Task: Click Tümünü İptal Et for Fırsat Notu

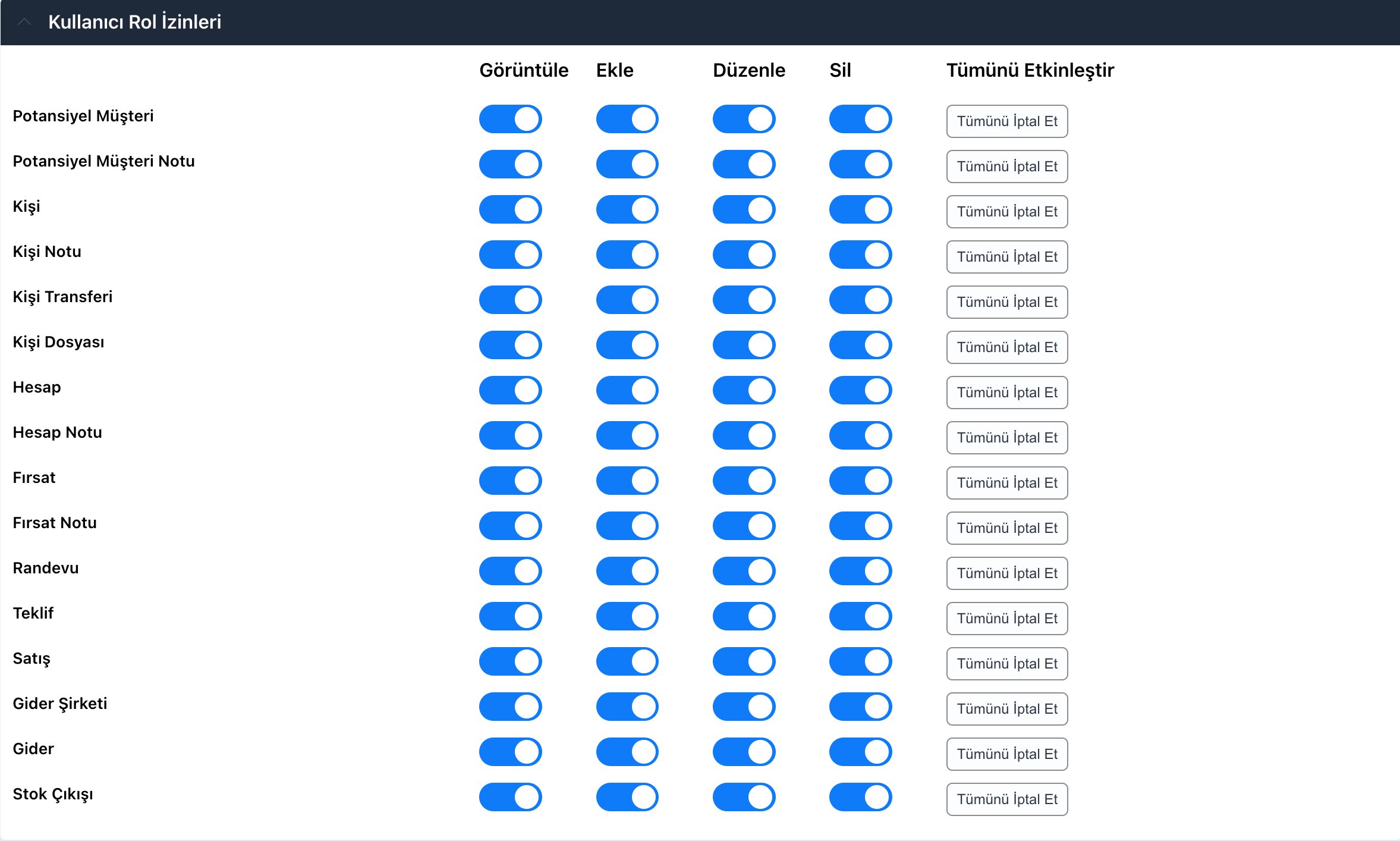Action: pos(1007,528)
